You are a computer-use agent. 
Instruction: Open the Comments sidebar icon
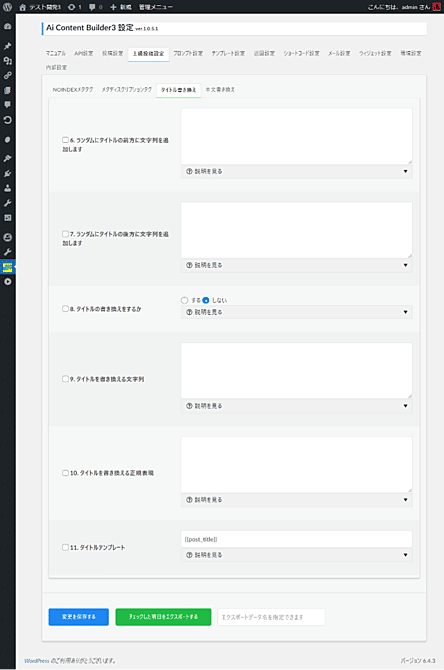(8, 105)
